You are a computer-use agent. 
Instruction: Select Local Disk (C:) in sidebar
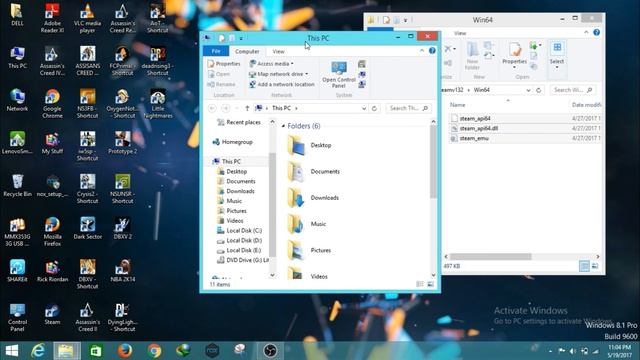point(239,231)
